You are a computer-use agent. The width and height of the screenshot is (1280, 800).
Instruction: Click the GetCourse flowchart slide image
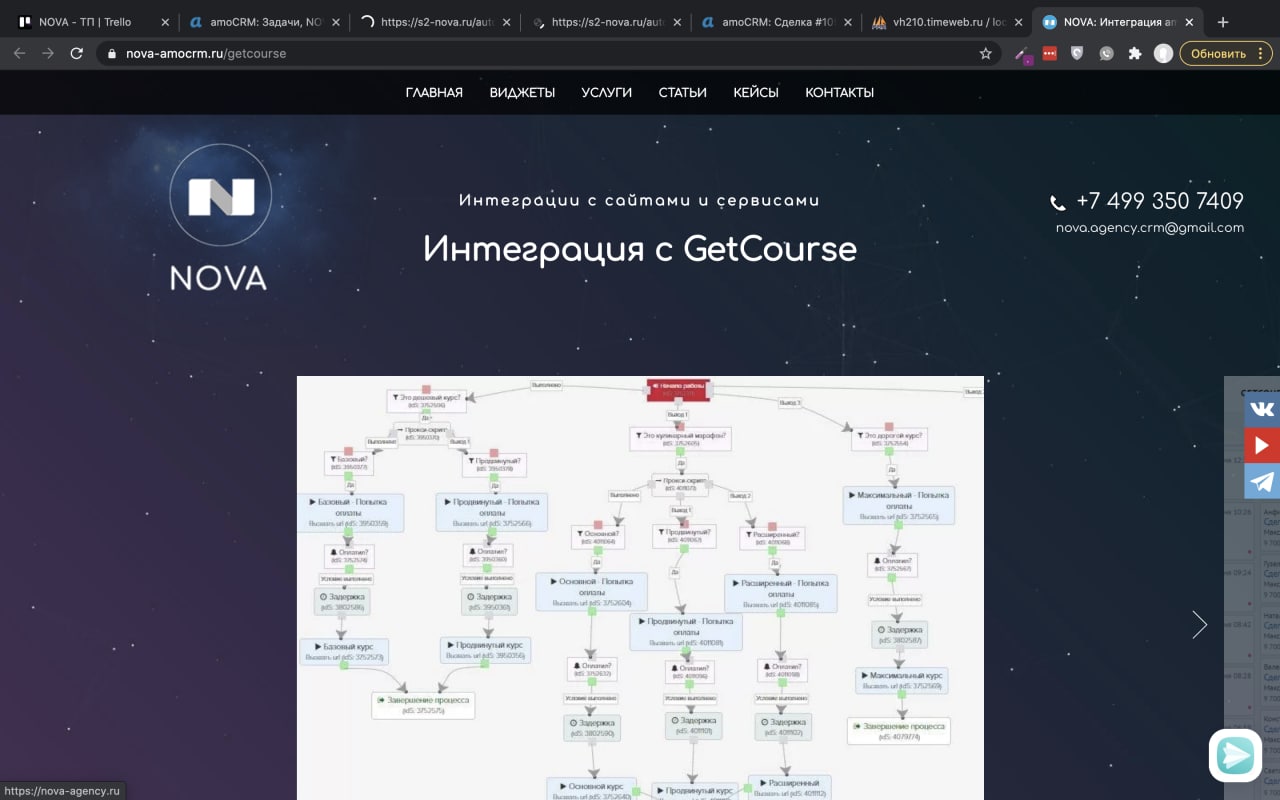click(x=640, y=588)
